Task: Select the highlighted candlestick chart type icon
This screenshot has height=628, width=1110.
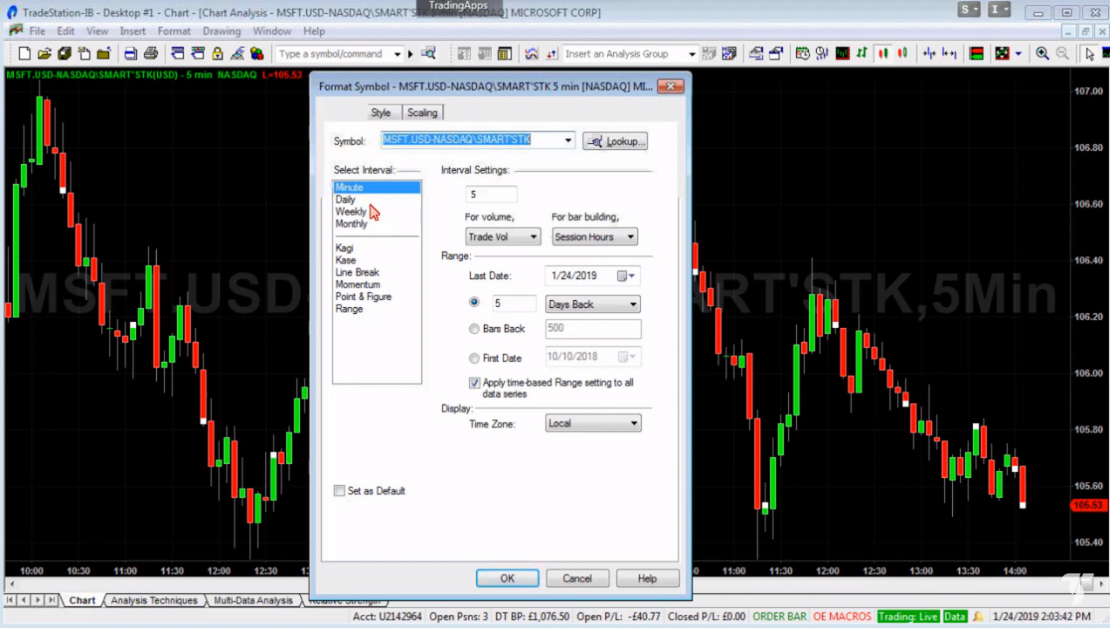Action: (x=883, y=54)
